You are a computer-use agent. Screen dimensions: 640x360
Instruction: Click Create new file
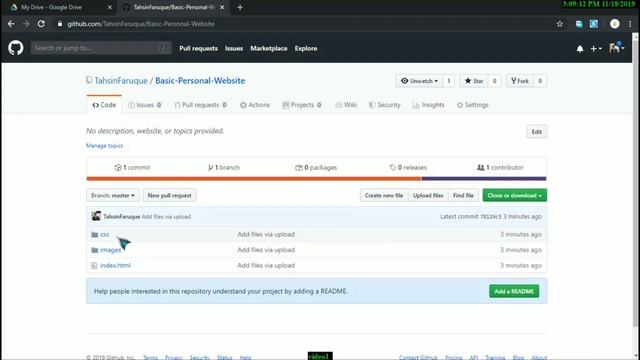[x=384, y=196]
